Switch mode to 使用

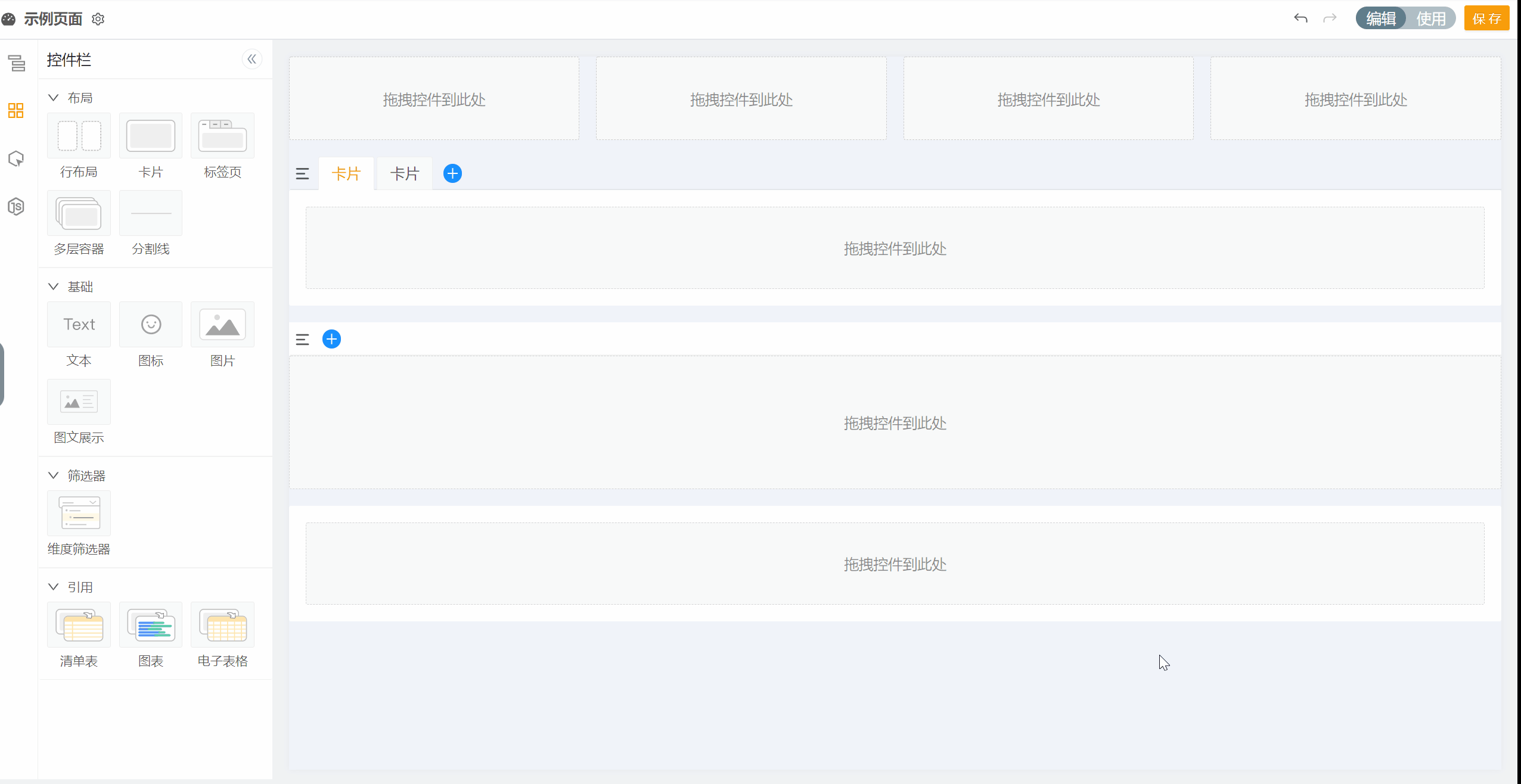[x=1431, y=18]
